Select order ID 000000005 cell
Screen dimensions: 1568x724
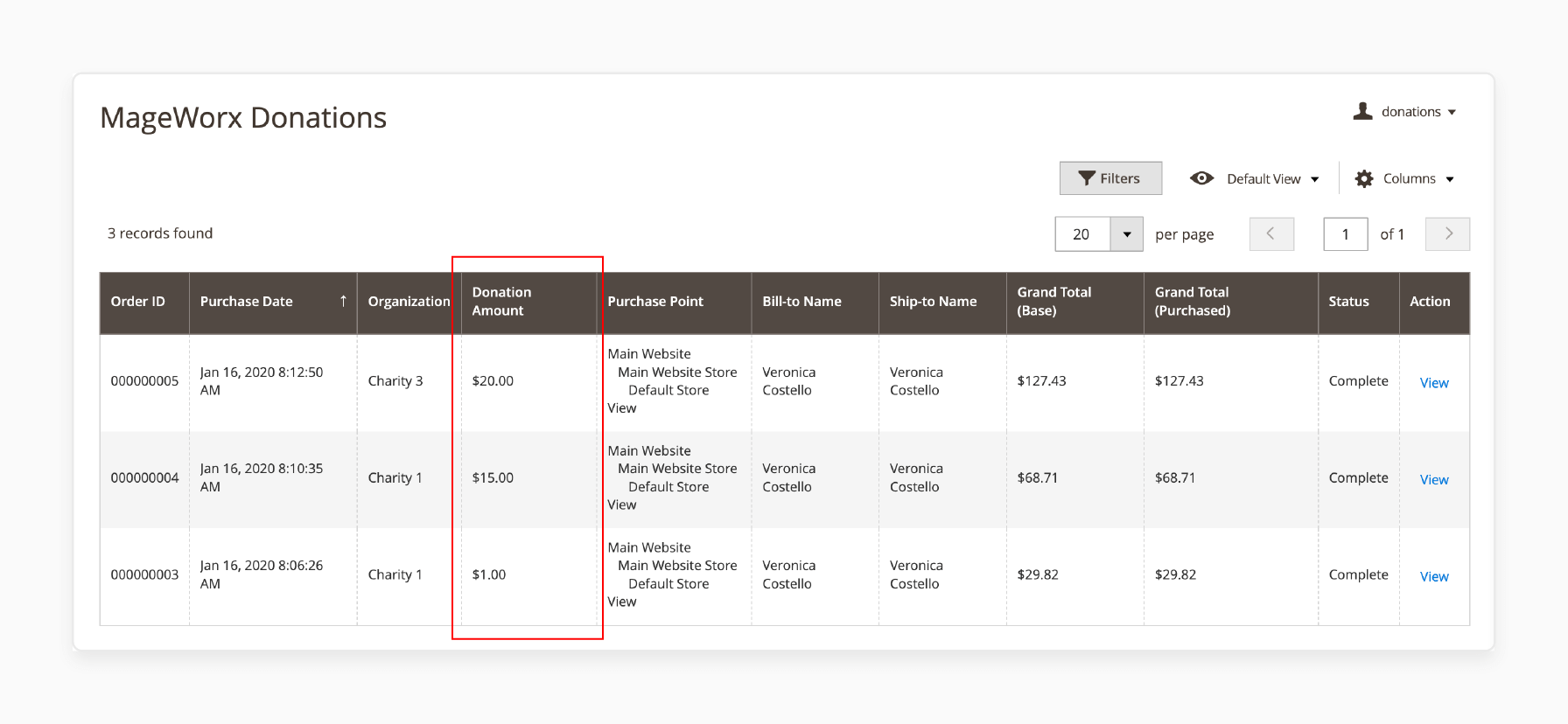[x=144, y=381]
